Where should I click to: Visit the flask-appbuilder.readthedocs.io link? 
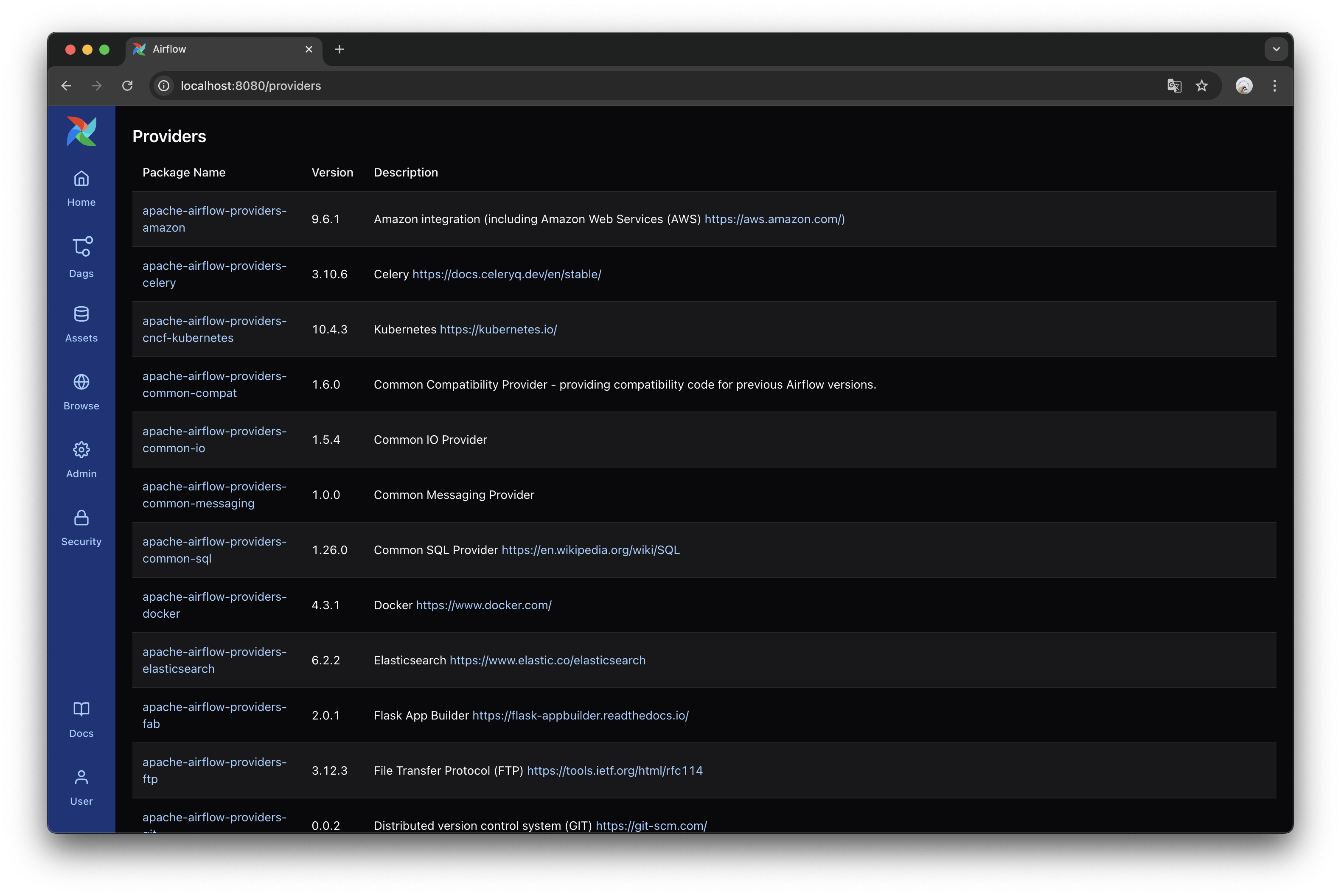pos(580,715)
